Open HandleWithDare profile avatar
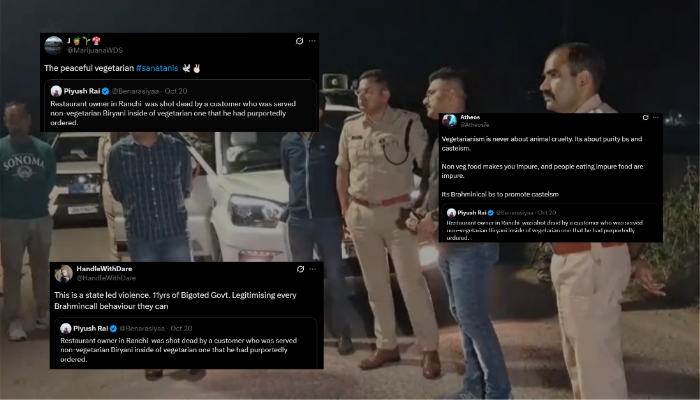Image resolution: width=700 pixels, height=400 pixels. (62, 274)
